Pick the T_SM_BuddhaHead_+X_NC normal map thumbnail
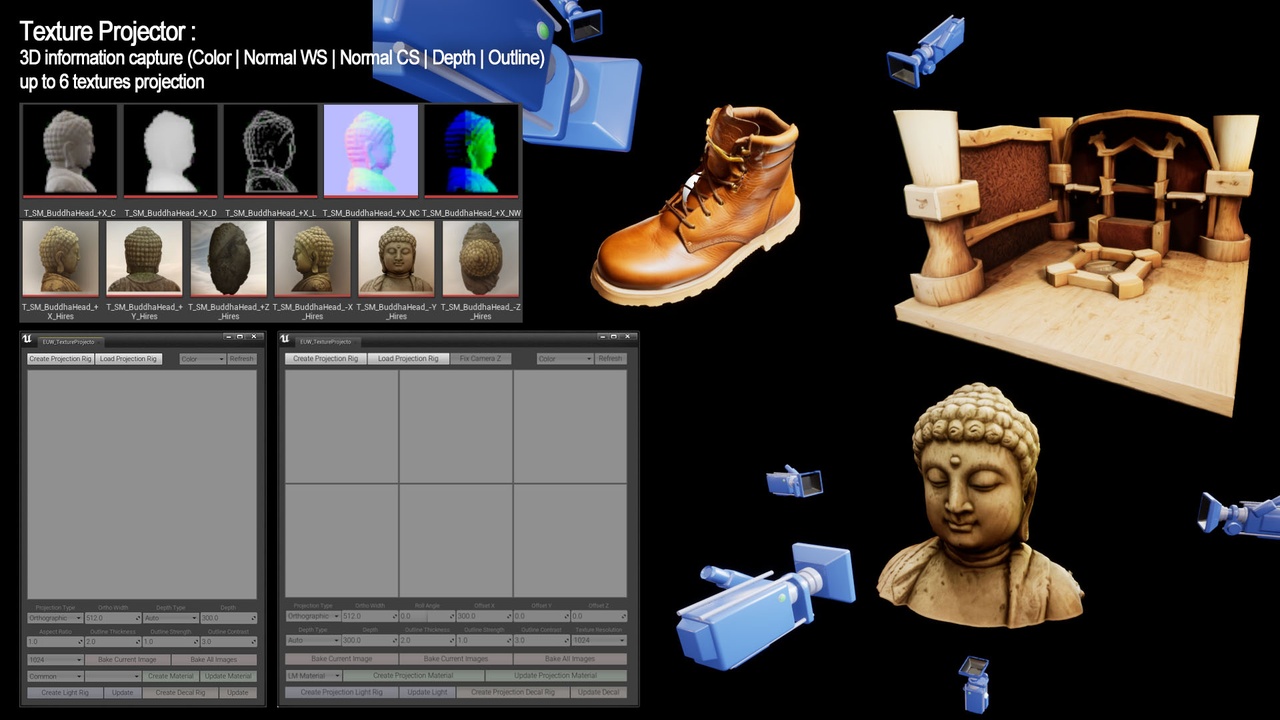Viewport: 1280px width, 720px height. coord(371,151)
